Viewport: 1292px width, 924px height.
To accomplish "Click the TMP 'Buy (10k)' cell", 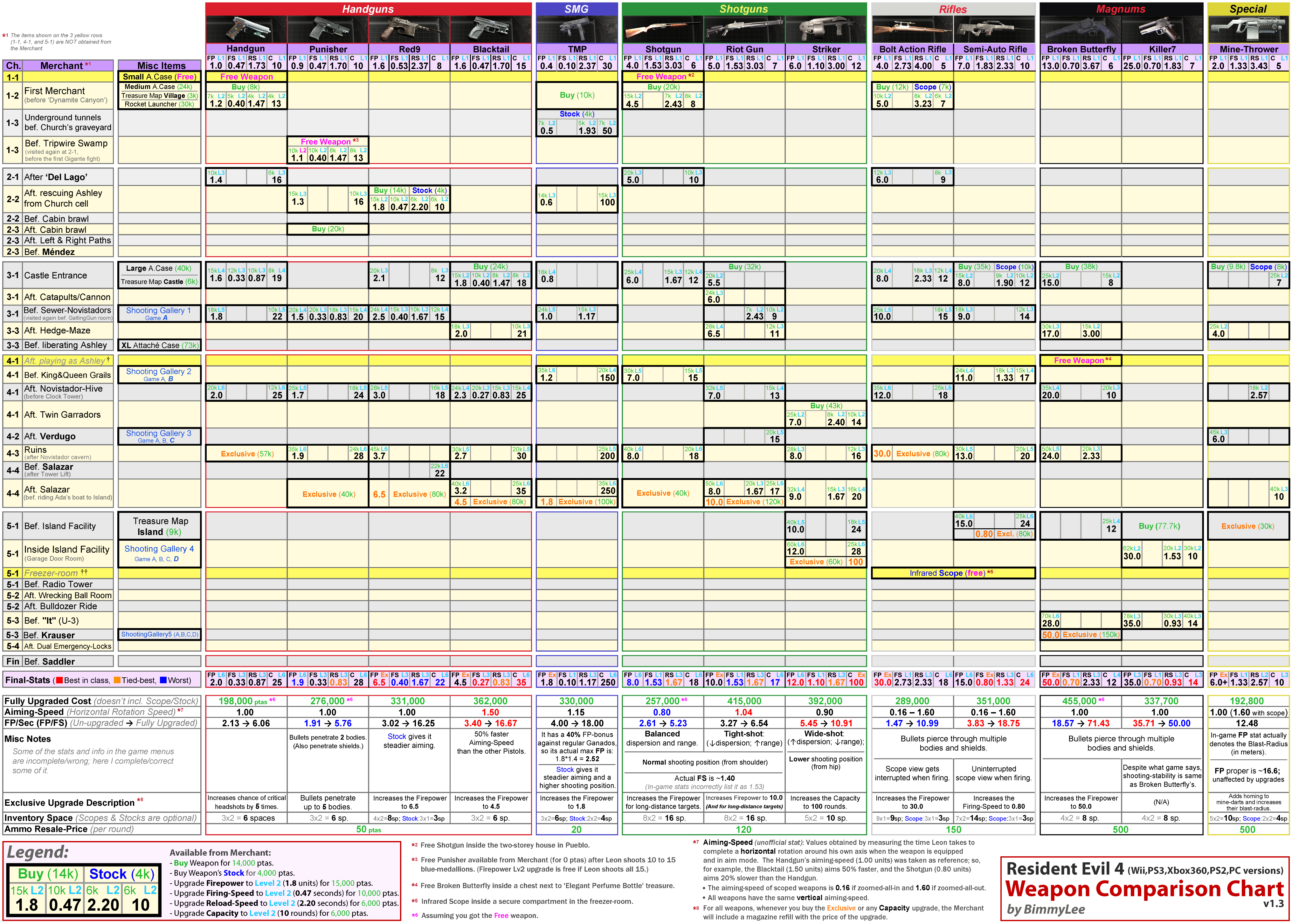I will coord(577,95).
